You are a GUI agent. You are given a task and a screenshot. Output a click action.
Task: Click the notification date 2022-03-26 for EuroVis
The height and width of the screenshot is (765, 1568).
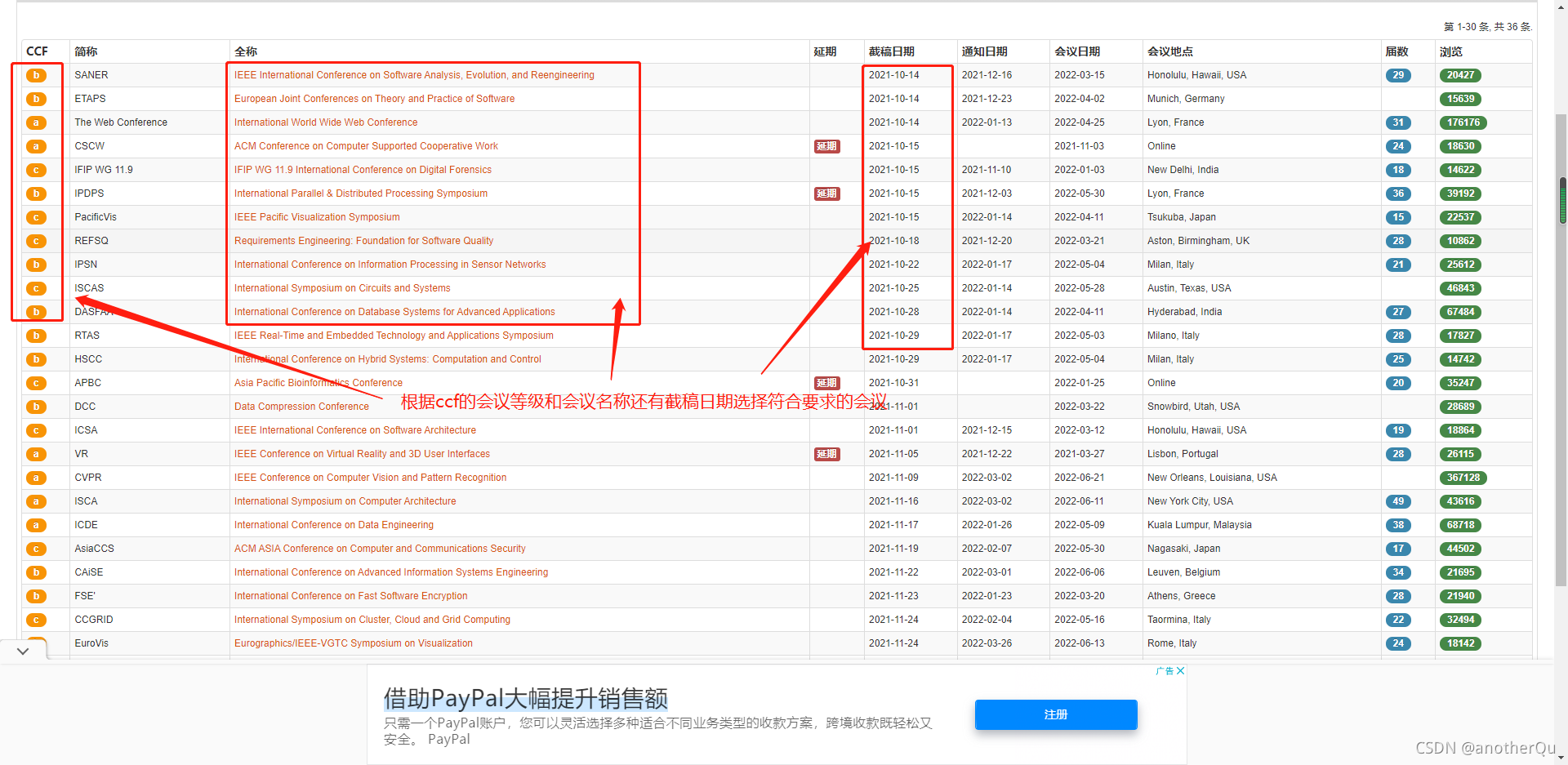pos(987,643)
